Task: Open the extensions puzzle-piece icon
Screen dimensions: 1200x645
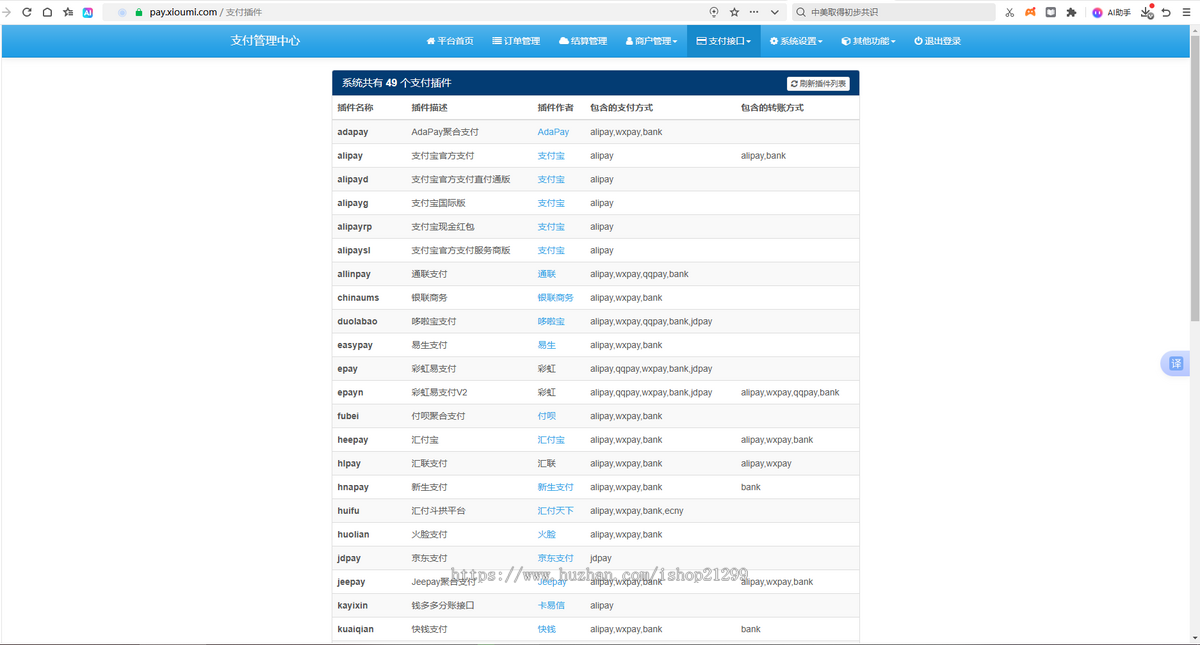Action: pyautogui.click(x=1071, y=12)
